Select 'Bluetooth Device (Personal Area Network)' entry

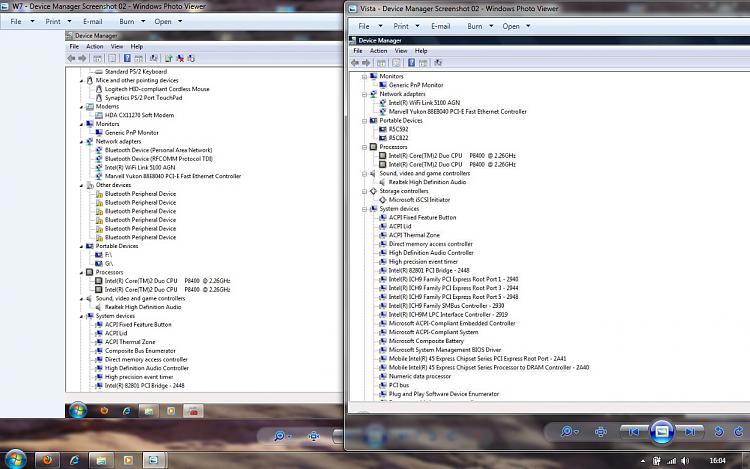[x=158, y=150]
